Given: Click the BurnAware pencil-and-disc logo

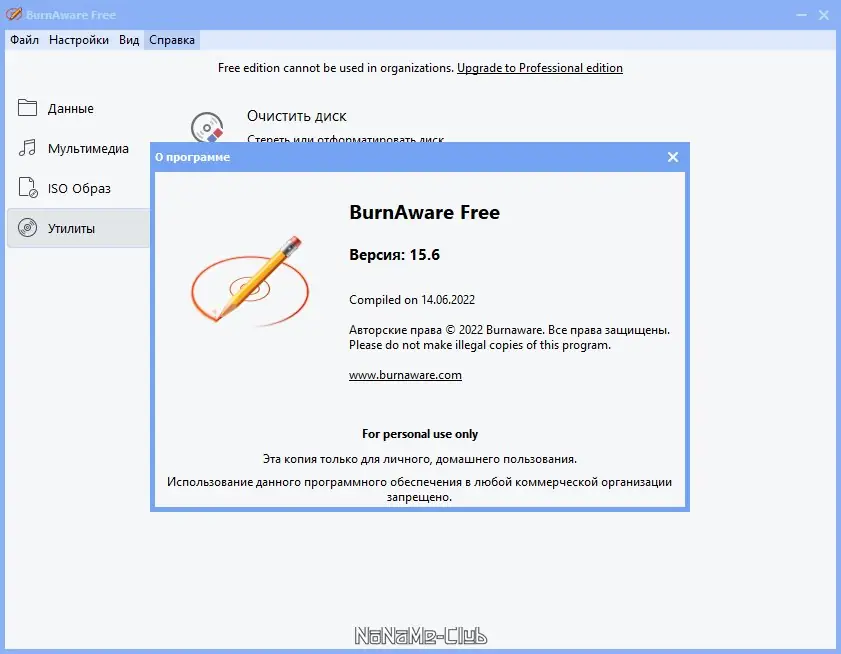Looking at the screenshot, I should pyautogui.click(x=251, y=280).
